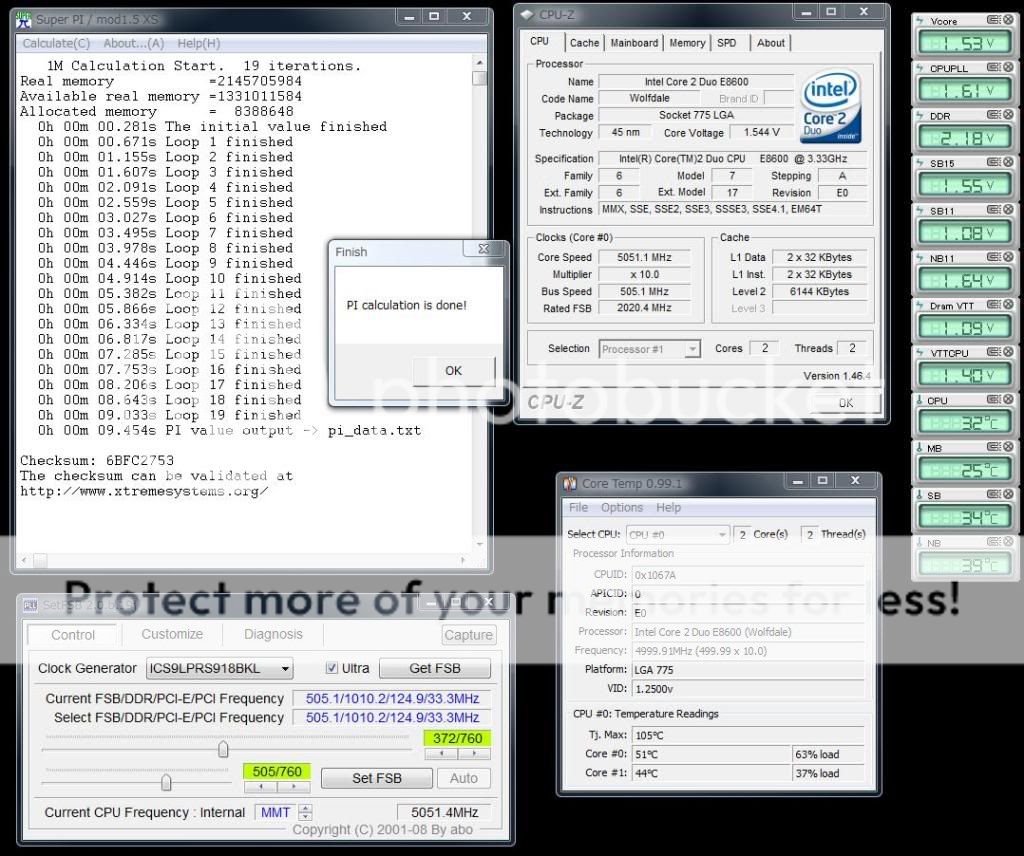
Task: Click the Capture button in SetFSB
Action: click(468, 635)
